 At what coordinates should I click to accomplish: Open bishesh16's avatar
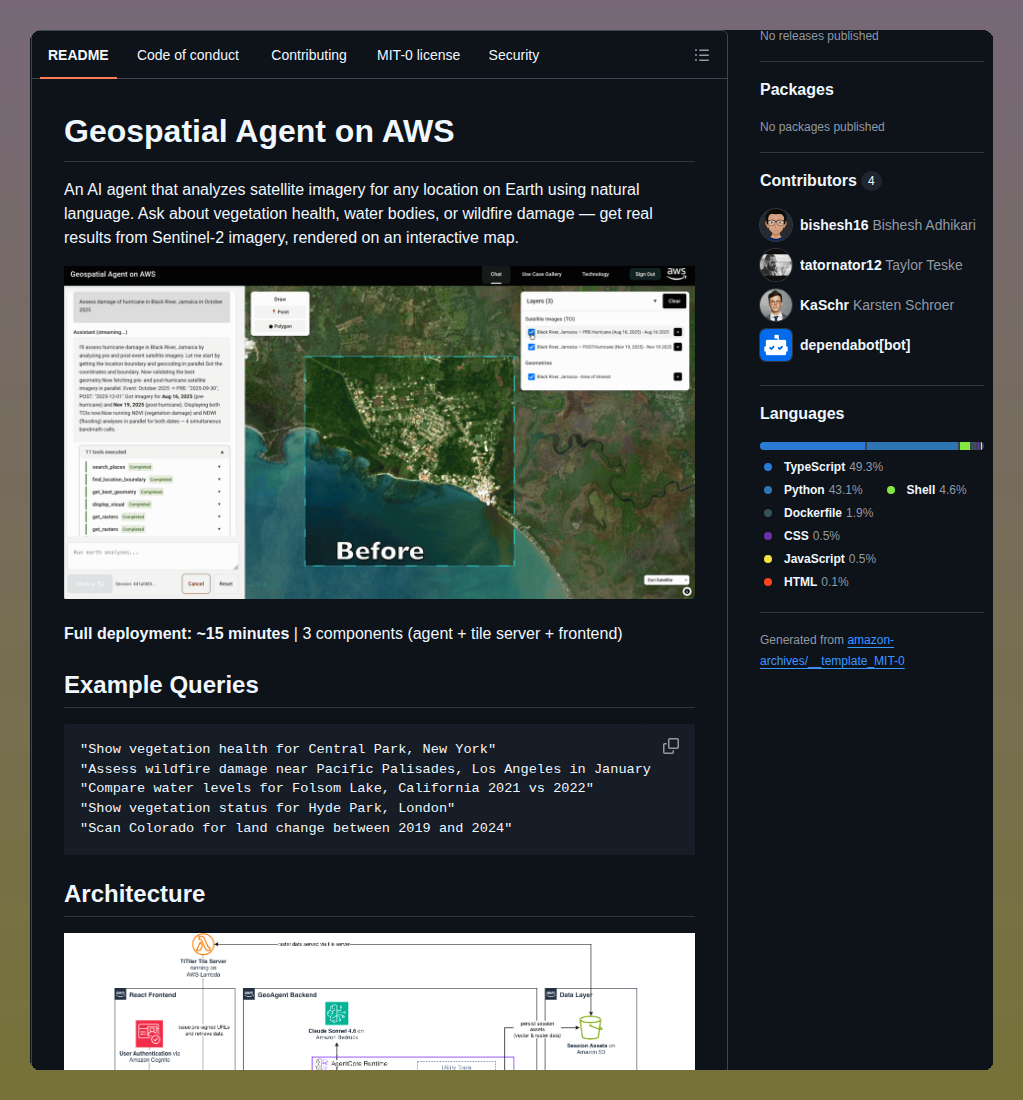[776, 225]
